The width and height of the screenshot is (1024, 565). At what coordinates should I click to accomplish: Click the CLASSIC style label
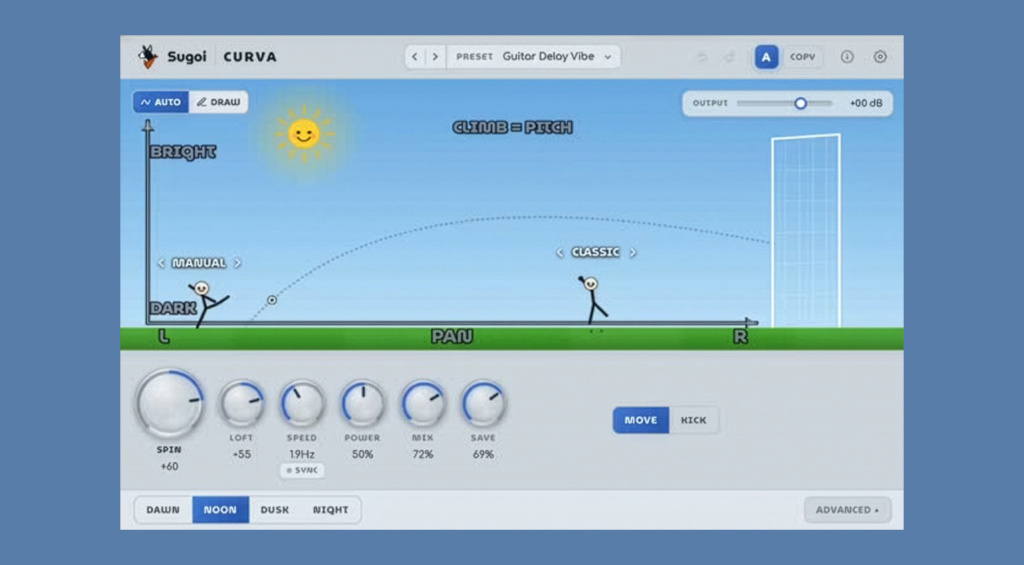coord(595,252)
